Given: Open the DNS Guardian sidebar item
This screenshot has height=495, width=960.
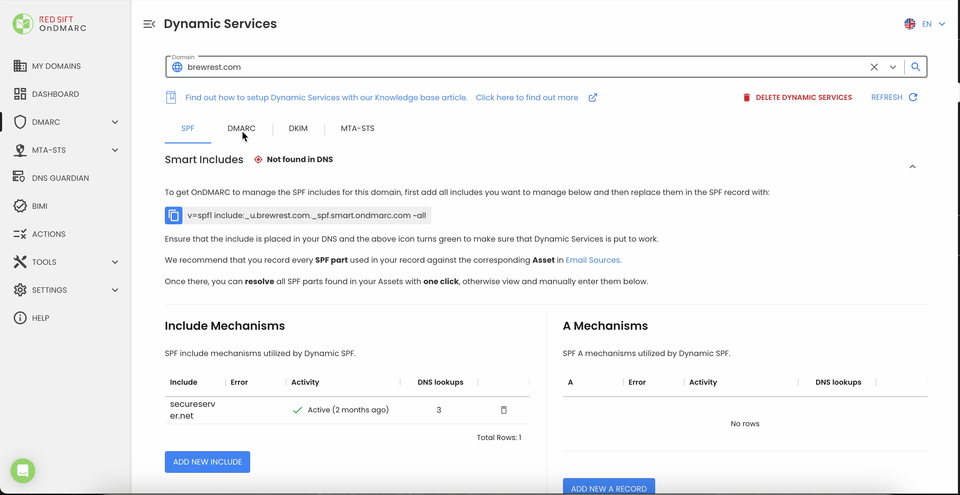Looking at the screenshot, I should pyautogui.click(x=60, y=178).
